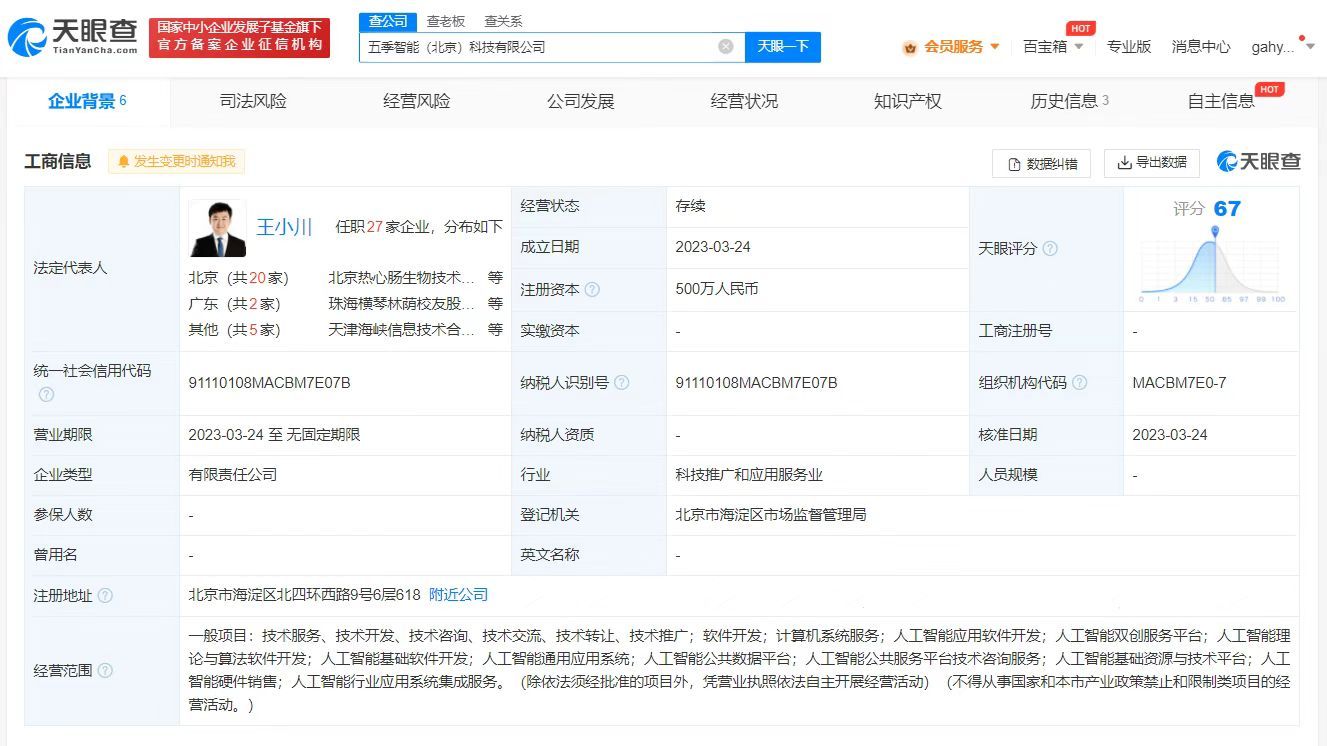This screenshot has width=1327, height=746.
Task: Click help icon next to 注册资本
Action: [592, 290]
